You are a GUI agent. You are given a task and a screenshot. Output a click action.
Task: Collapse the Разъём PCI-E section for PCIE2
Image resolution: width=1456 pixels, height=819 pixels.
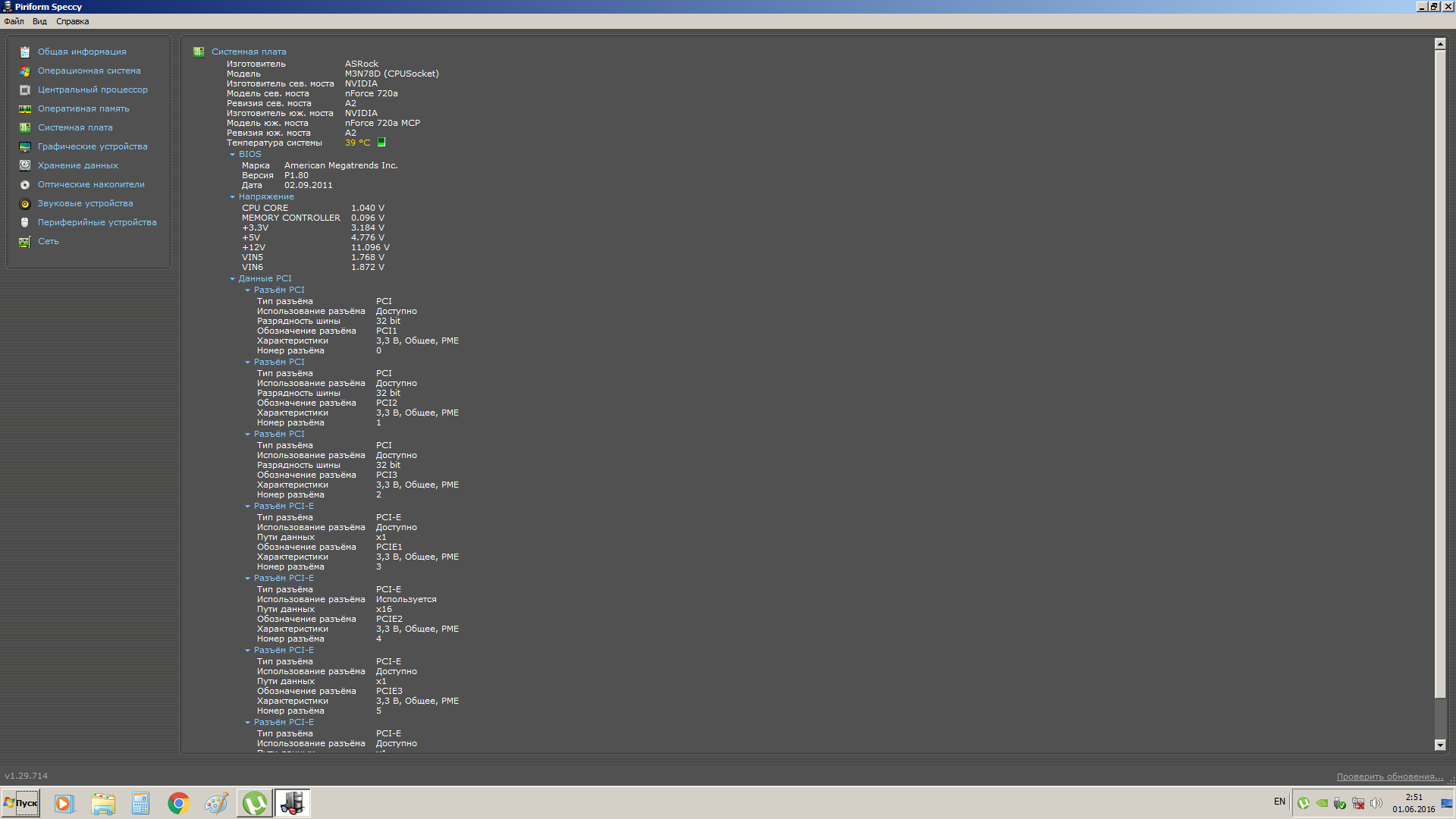point(247,578)
